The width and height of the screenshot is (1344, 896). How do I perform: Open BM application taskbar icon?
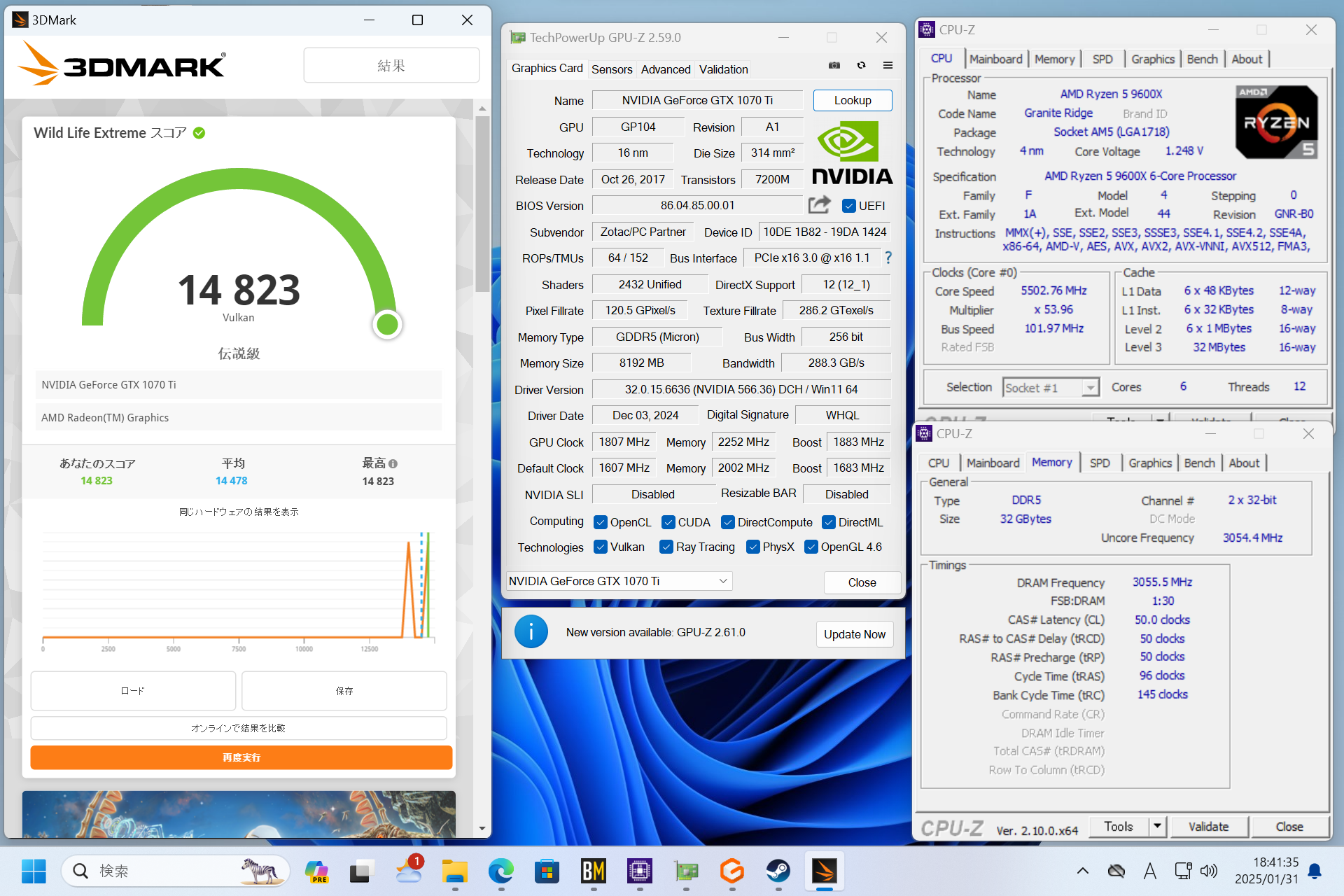coord(594,871)
